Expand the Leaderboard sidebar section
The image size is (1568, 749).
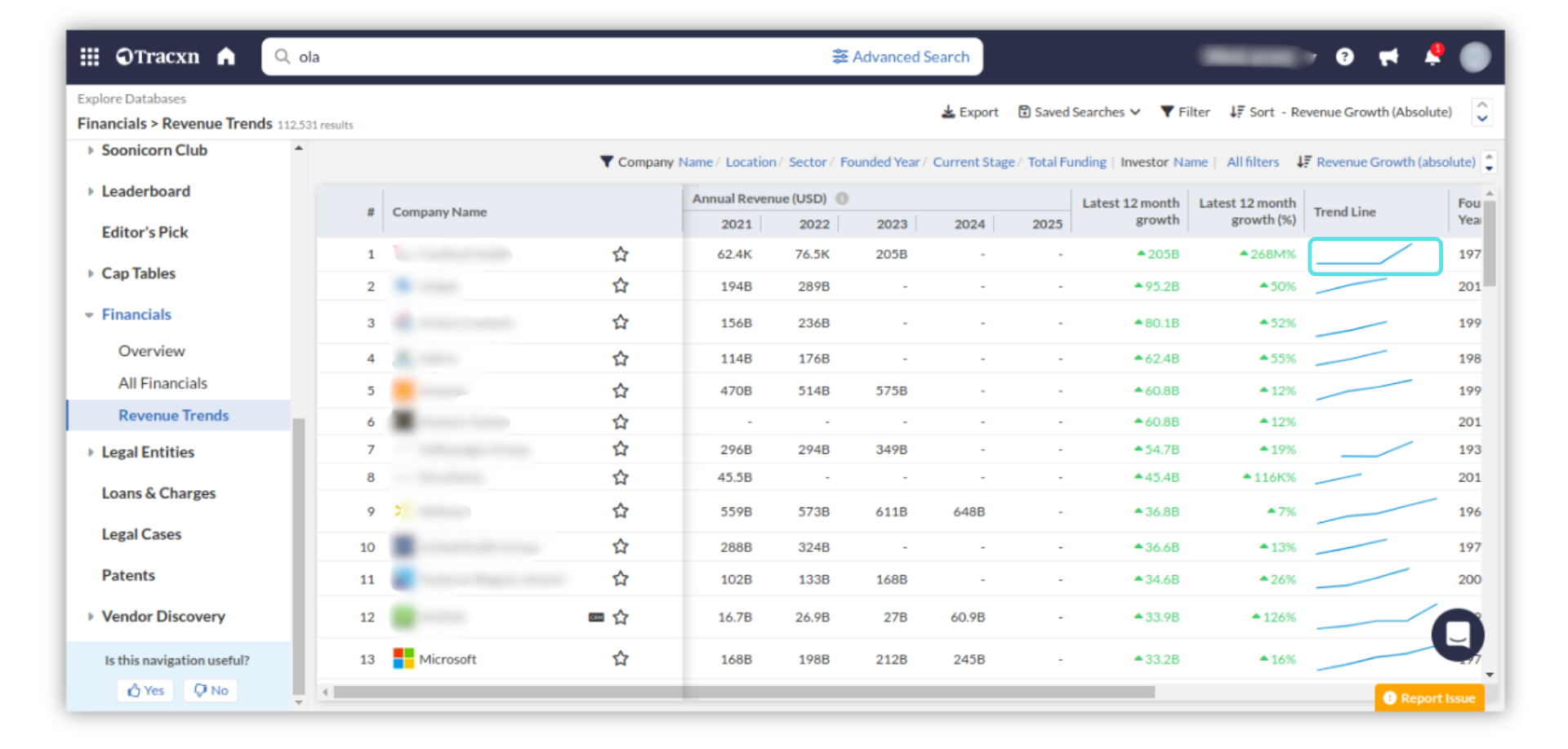pyautogui.click(x=145, y=191)
